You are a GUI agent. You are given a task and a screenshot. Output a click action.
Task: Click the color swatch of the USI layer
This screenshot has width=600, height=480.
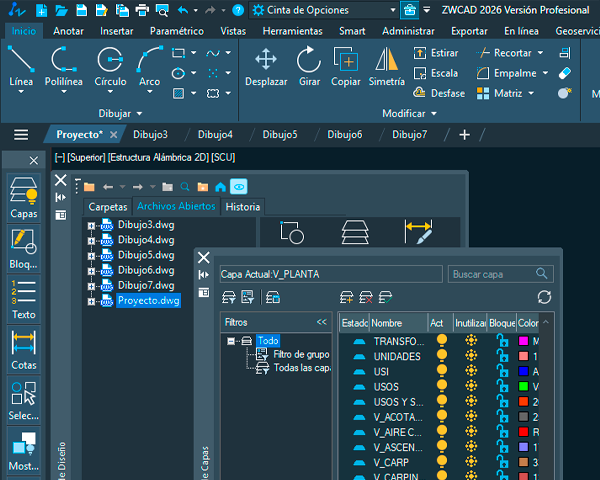(523, 371)
